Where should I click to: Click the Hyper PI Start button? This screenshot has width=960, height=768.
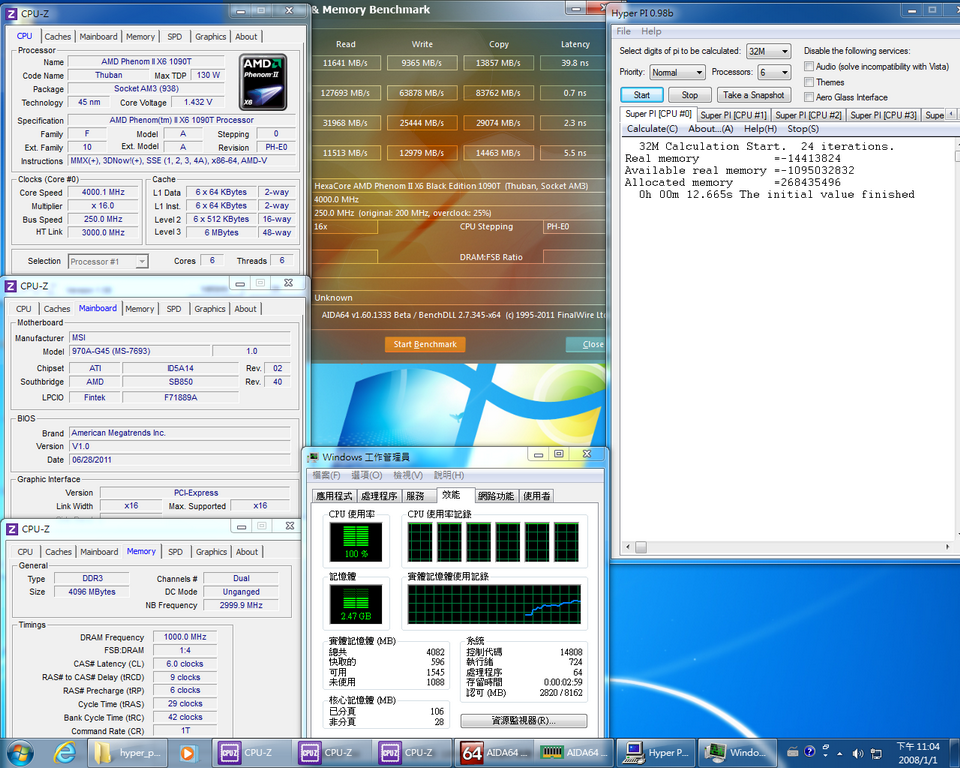(x=642, y=95)
